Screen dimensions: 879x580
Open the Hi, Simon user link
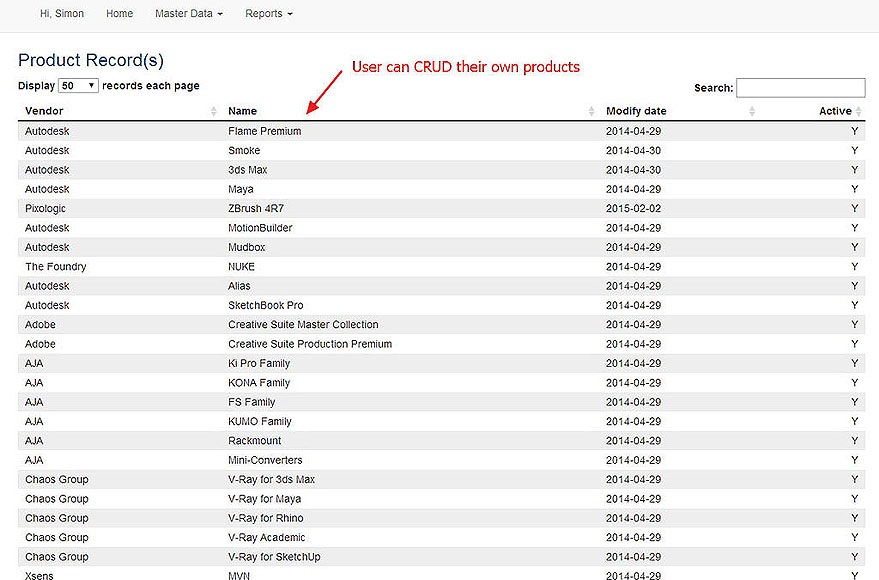(x=62, y=13)
